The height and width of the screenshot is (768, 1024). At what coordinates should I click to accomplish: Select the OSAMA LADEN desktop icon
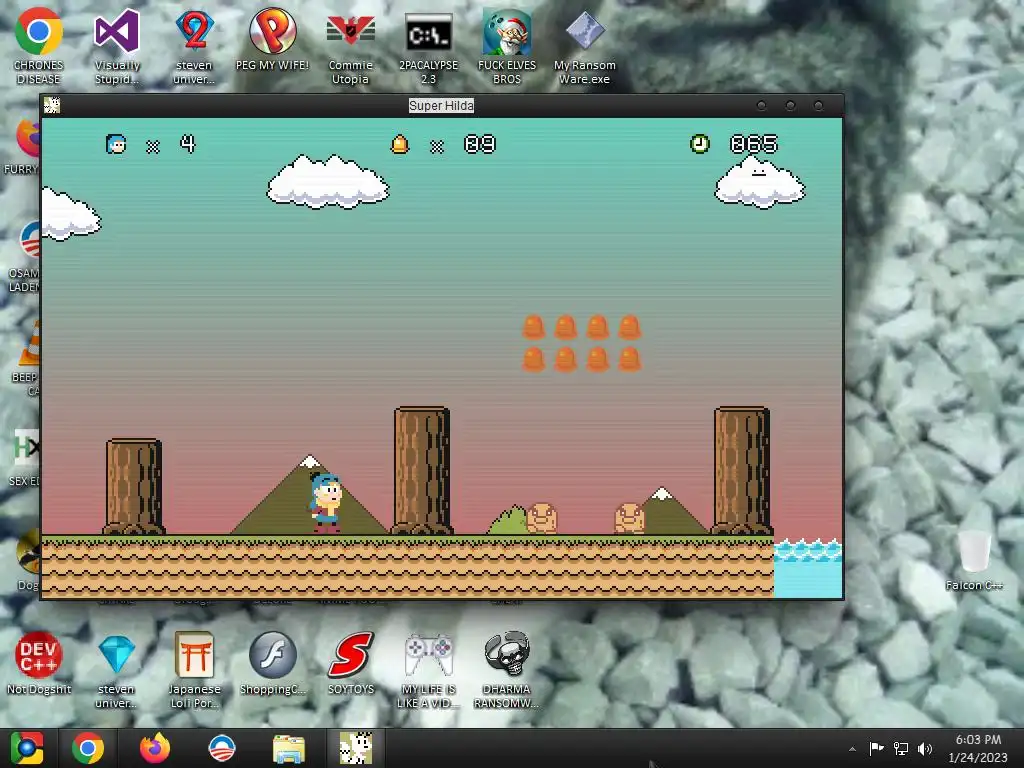(25, 257)
